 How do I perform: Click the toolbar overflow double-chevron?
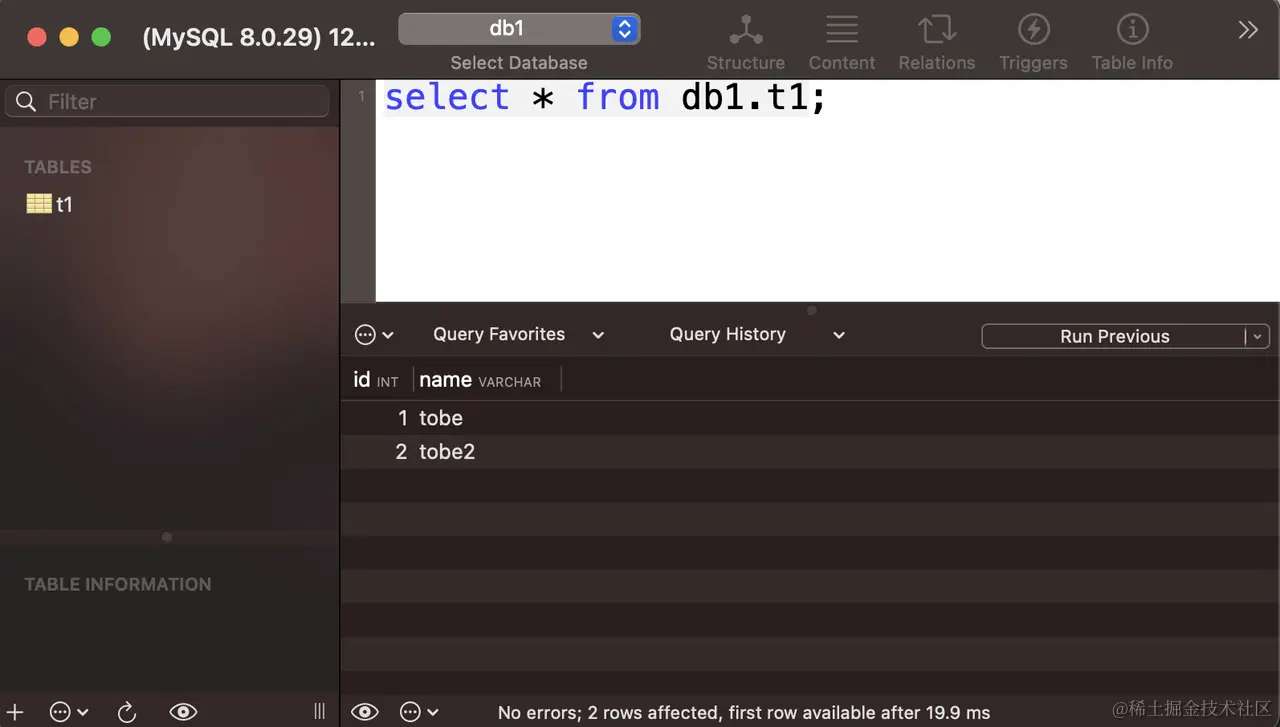[x=1247, y=30]
